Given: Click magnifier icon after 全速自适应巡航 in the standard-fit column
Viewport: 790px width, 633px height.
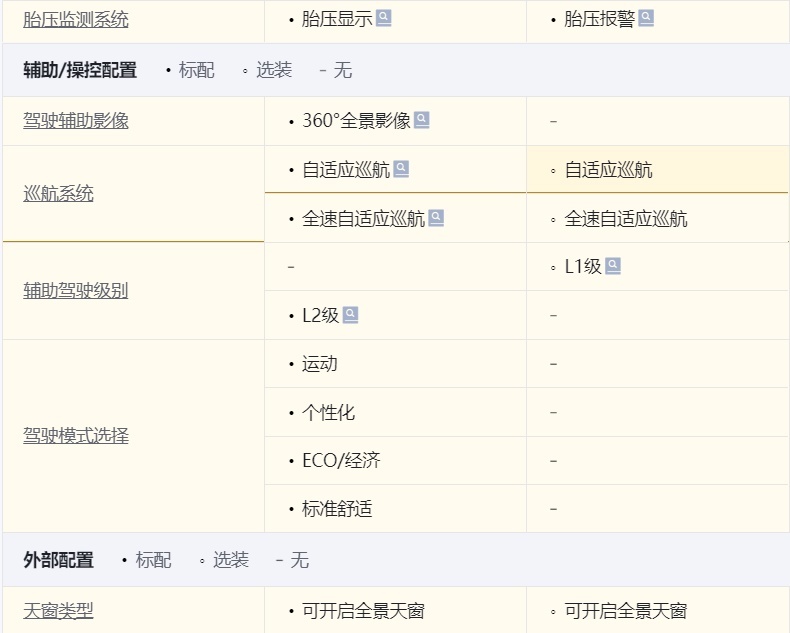Looking at the screenshot, I should 436,218.
